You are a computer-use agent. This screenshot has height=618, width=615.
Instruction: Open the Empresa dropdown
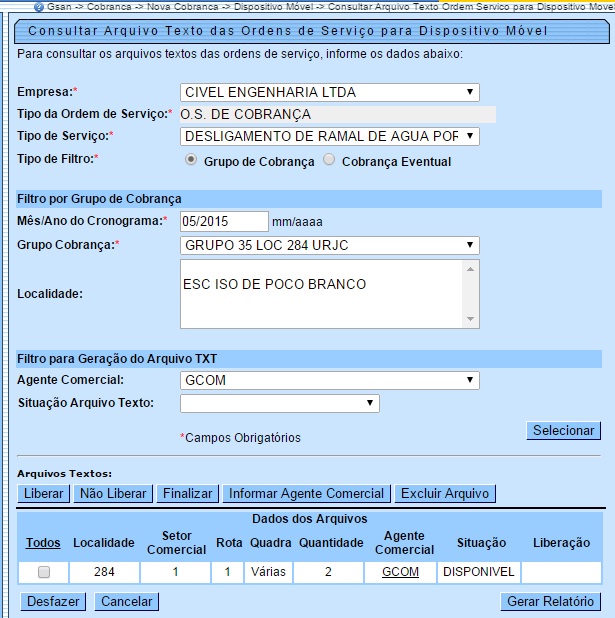tap(329, 93)
